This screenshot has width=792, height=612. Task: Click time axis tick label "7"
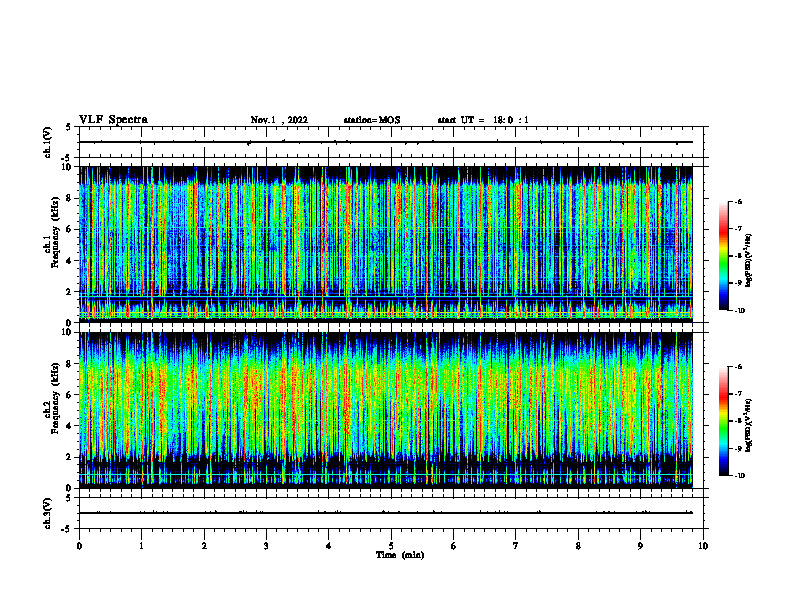[x=516, y=546]
